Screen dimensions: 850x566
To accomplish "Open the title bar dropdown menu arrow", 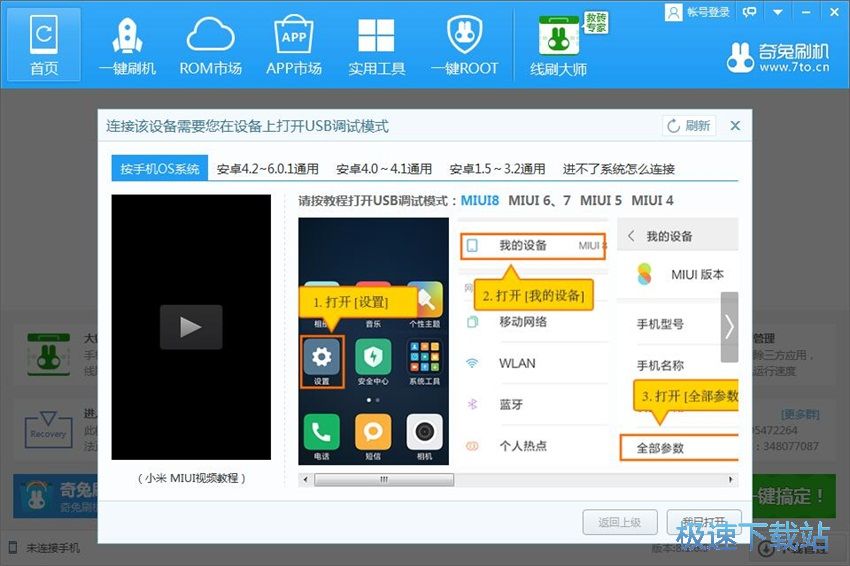I will tap(778, 12).
